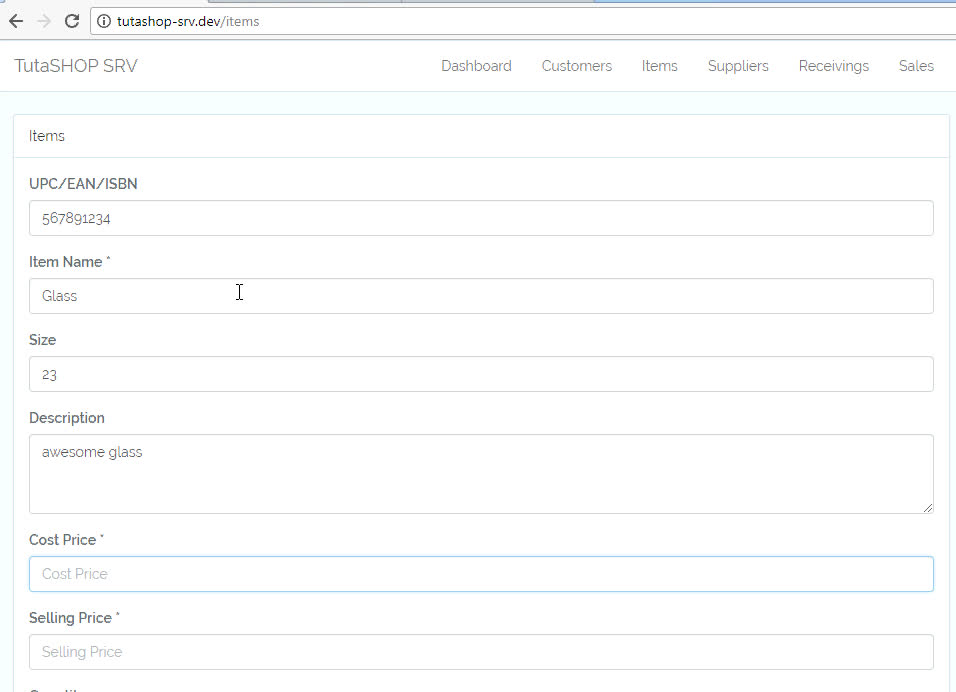Navigate to the Customers page
This screenshot has height=692, width=956.
click(x=576, y=66)
